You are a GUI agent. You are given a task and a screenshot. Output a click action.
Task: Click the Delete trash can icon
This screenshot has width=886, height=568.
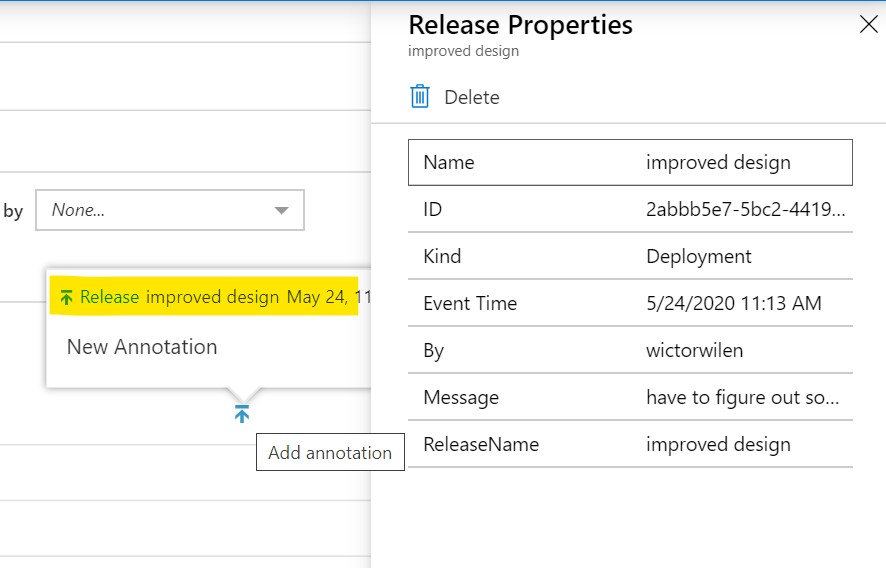[419, 97]
